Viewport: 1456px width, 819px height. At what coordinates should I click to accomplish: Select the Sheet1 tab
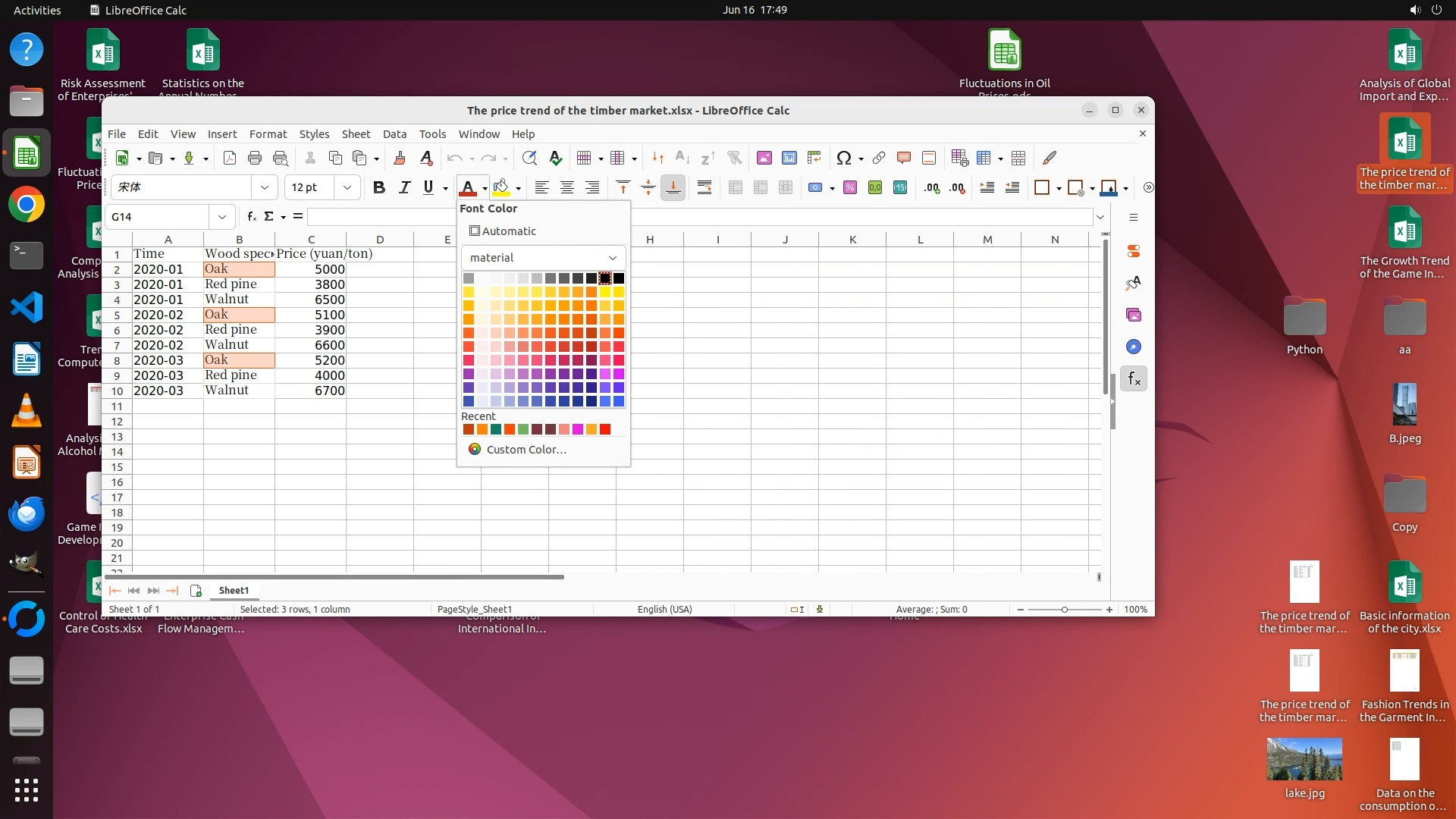coord(234,590)
